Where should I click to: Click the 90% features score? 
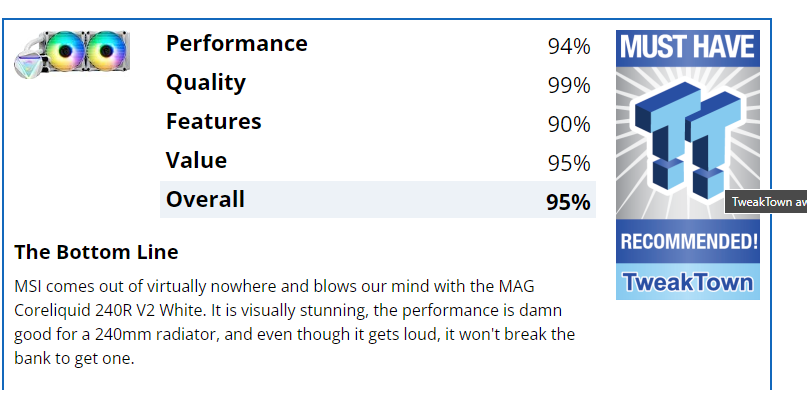(569, 125)
